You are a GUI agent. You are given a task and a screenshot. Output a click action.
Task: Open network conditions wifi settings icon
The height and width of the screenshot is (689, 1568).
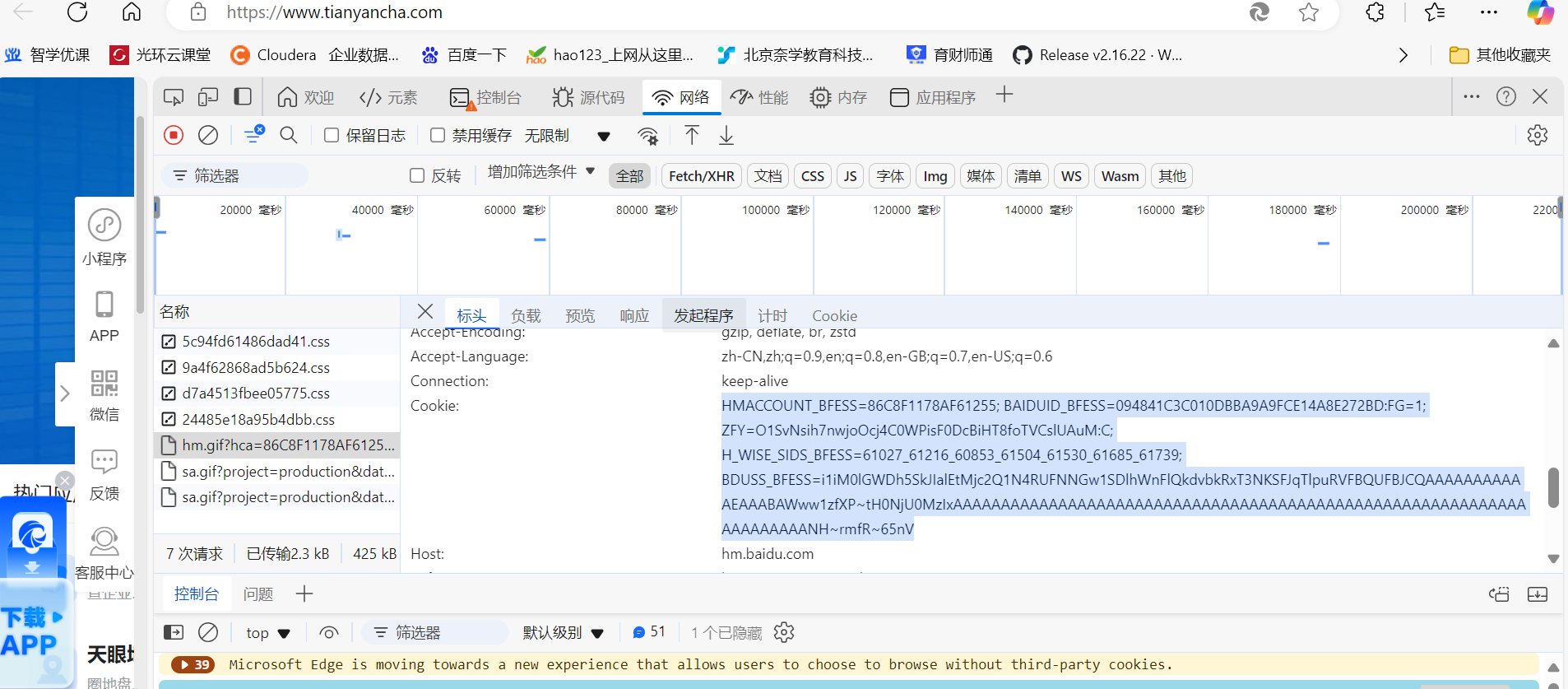648,136
